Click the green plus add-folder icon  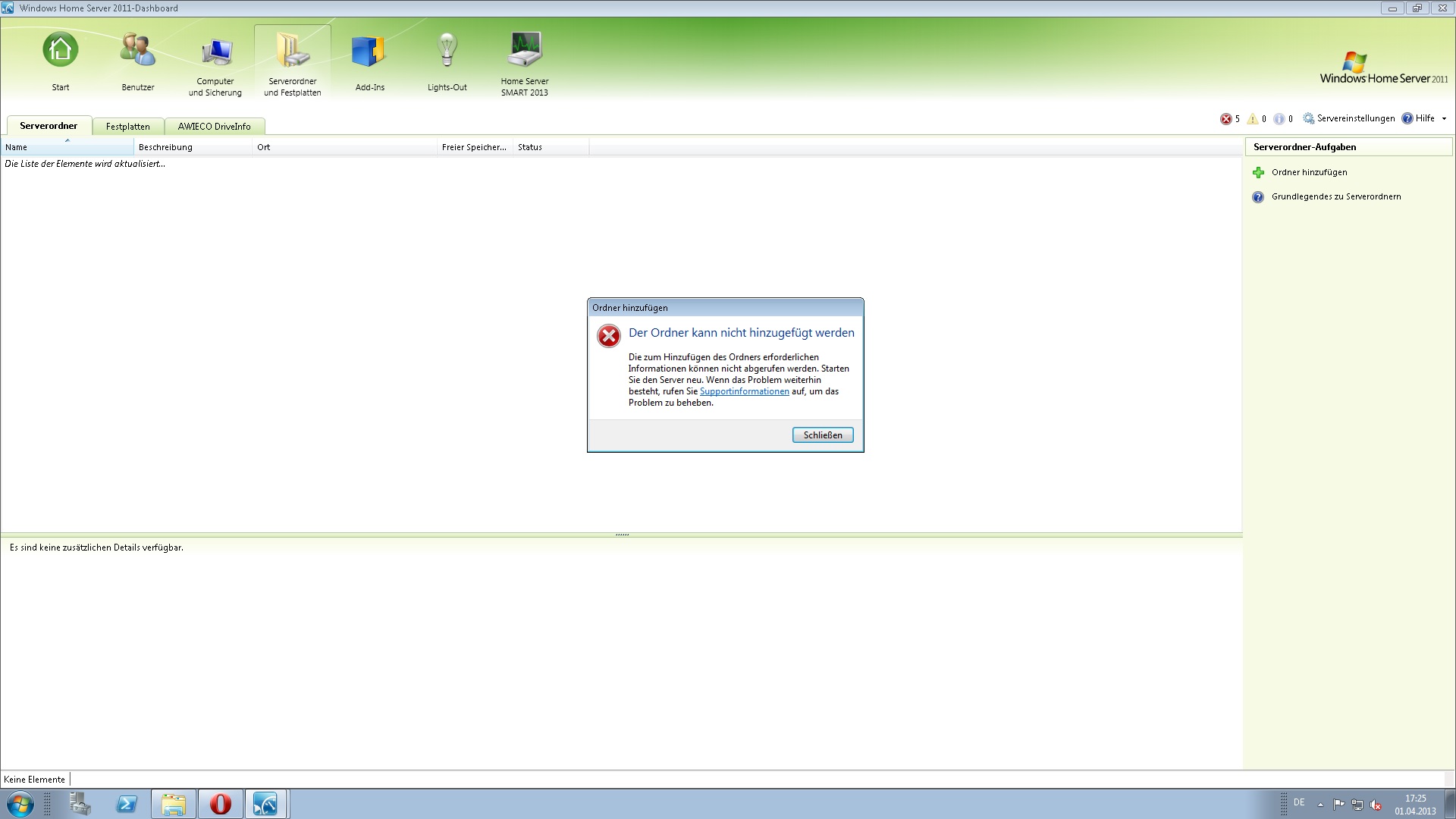click(x=1258, y=173)
